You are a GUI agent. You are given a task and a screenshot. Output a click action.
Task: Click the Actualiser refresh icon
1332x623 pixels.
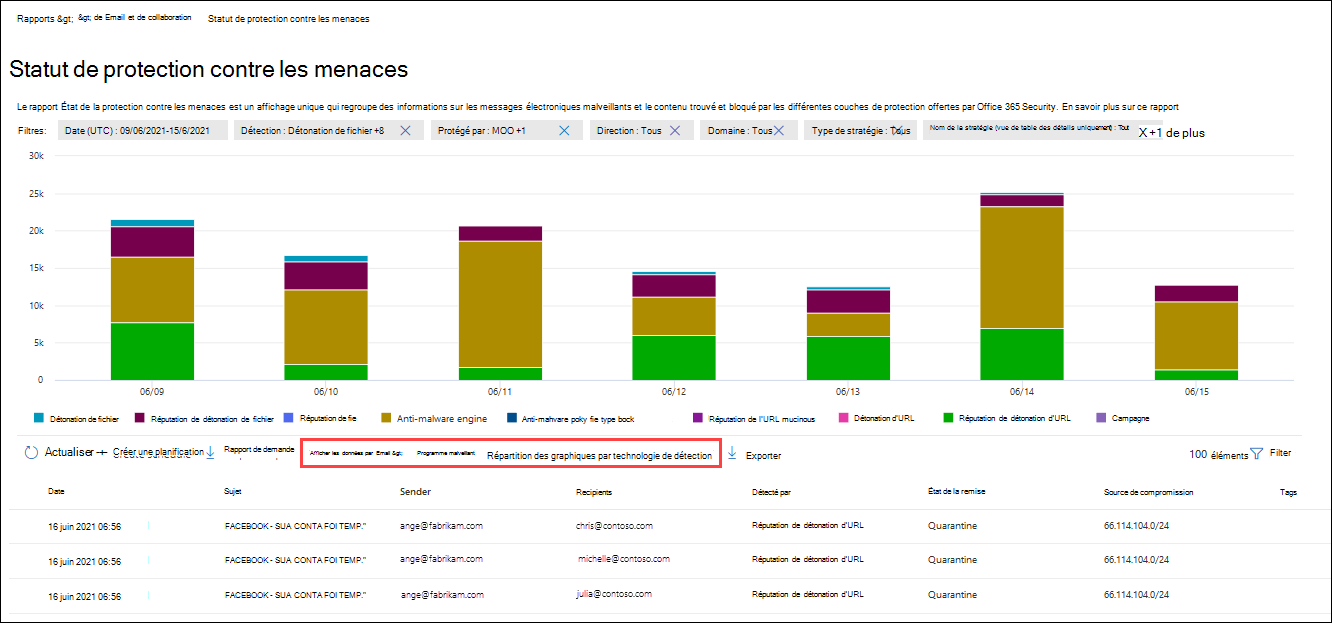(31, 453)
